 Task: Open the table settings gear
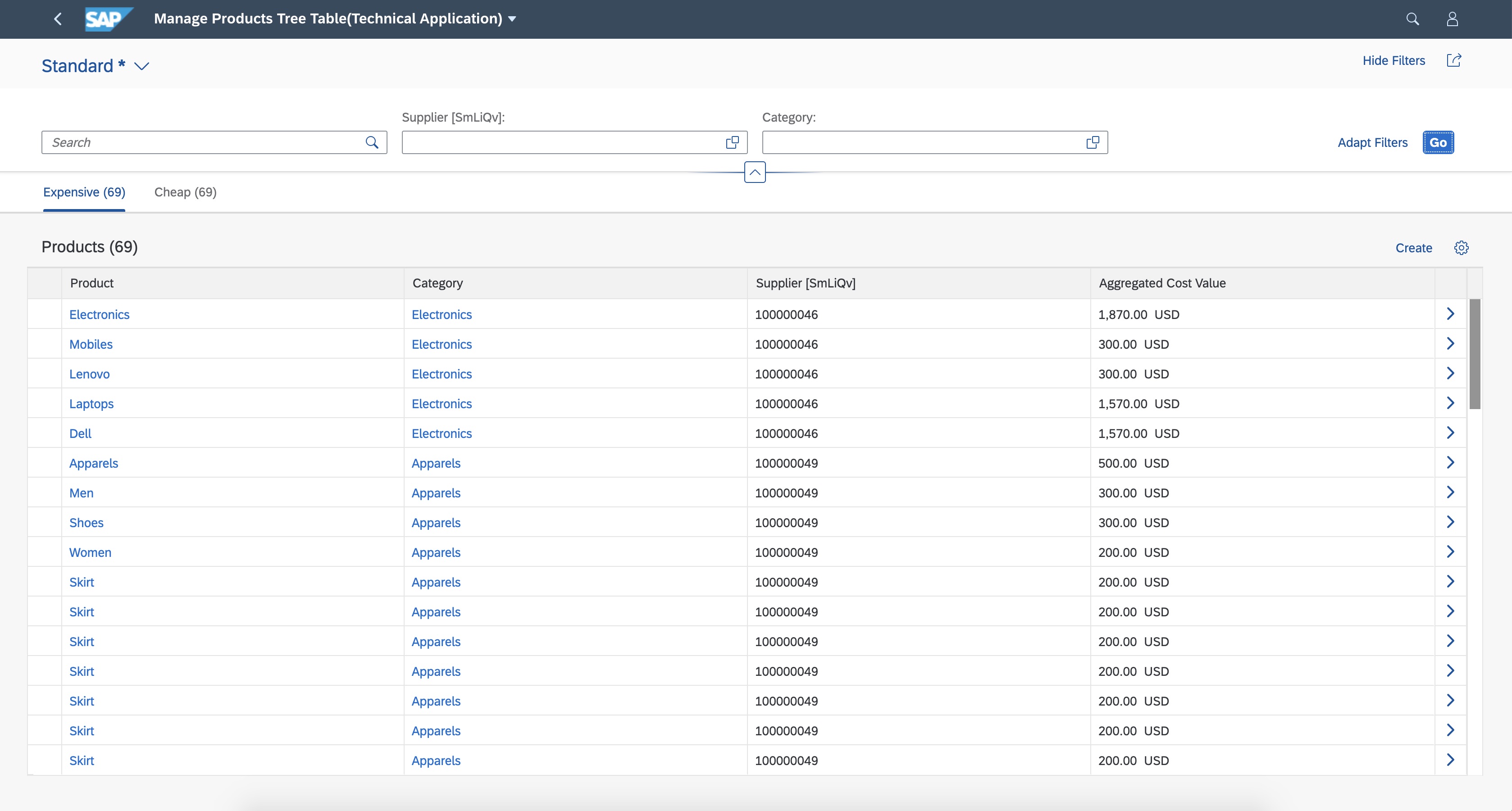[1461, 248]
